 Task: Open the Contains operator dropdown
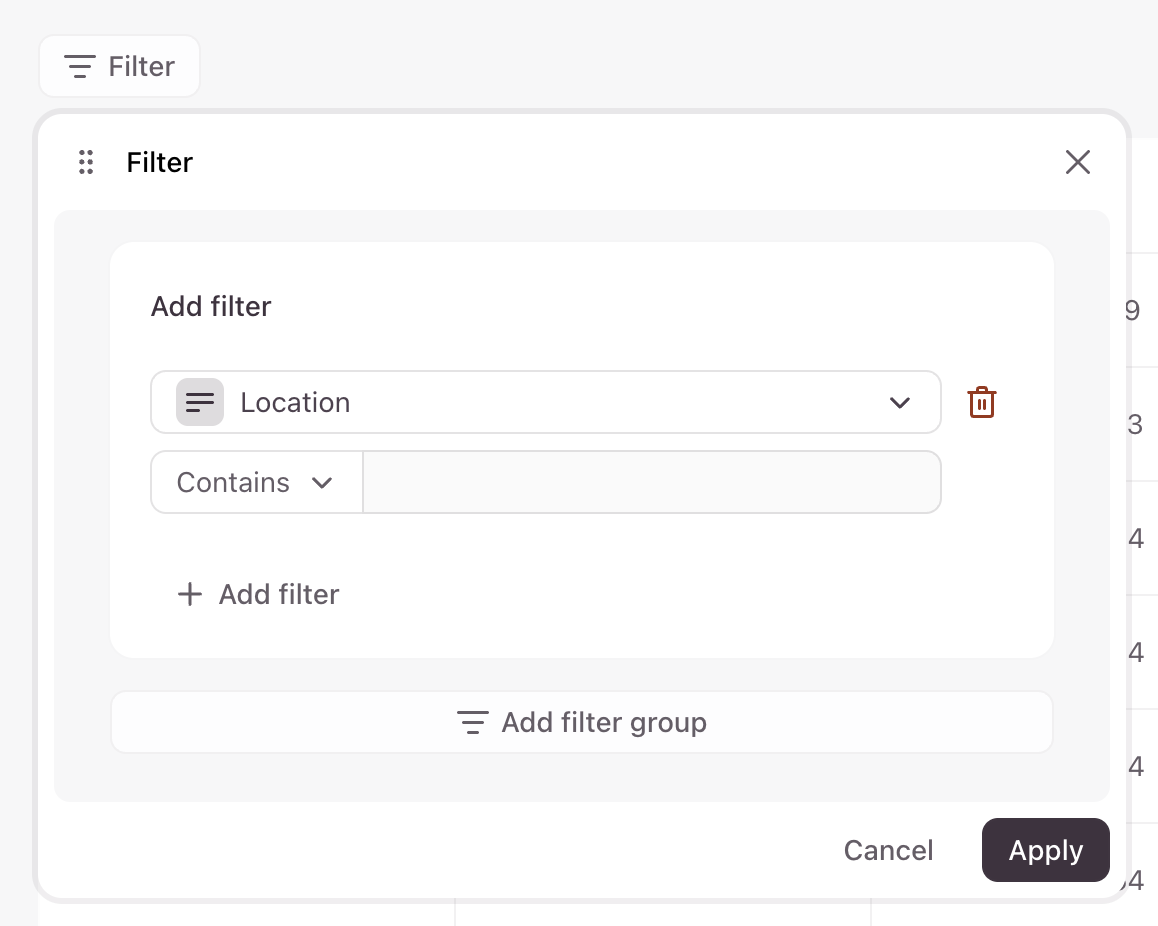click(256, 482)
